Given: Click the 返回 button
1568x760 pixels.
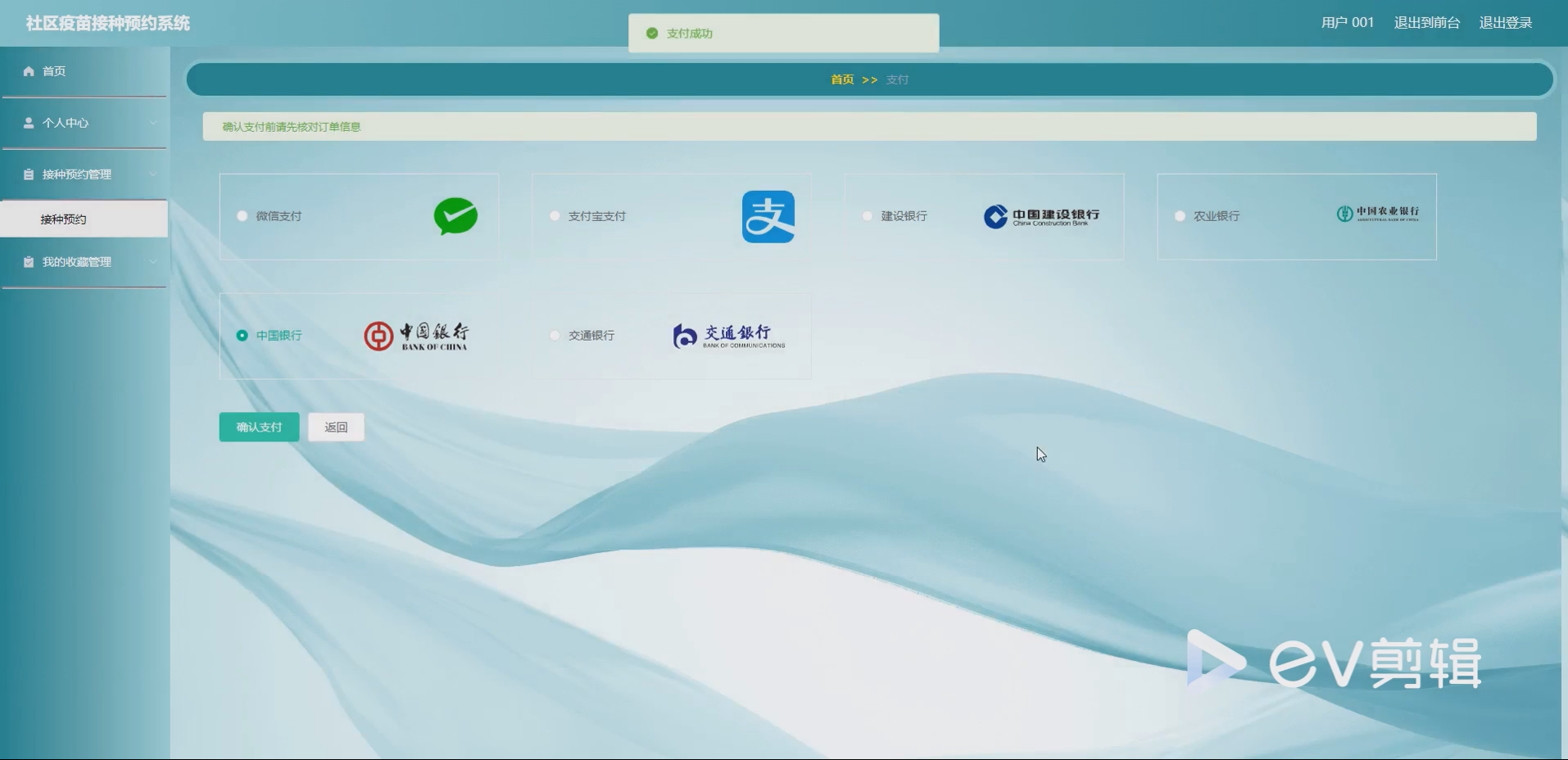Looking at the screenshot, I should [x=336, y=427].
